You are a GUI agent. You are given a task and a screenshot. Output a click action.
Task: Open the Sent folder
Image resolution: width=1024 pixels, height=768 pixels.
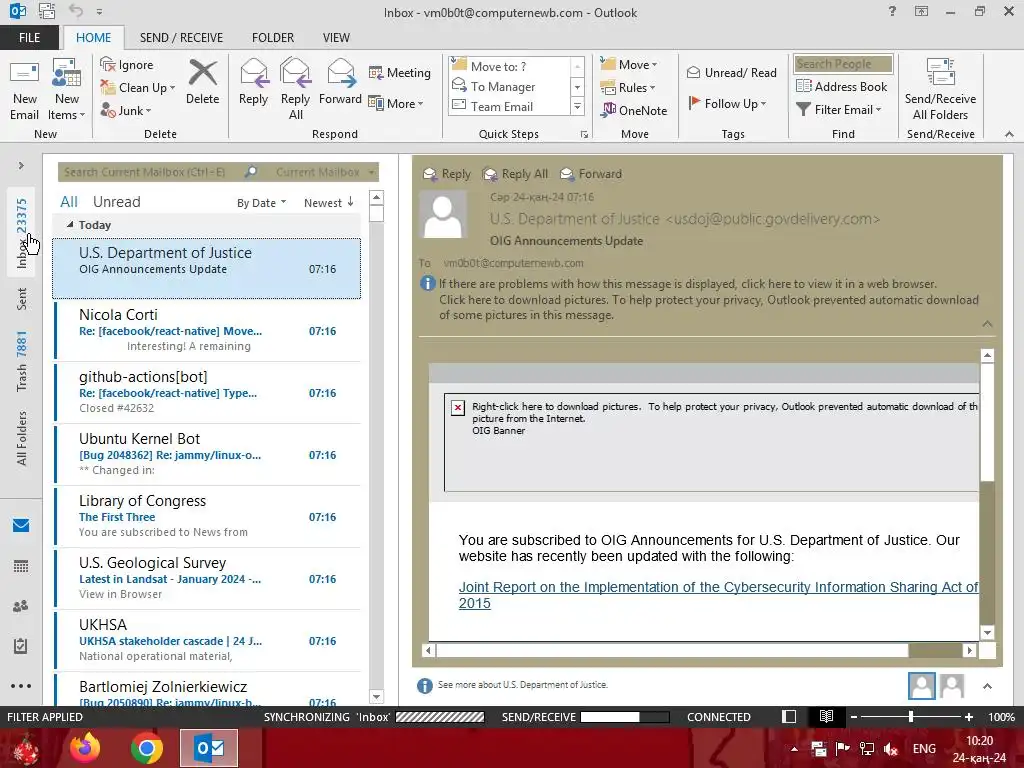[x=22, y=299]
